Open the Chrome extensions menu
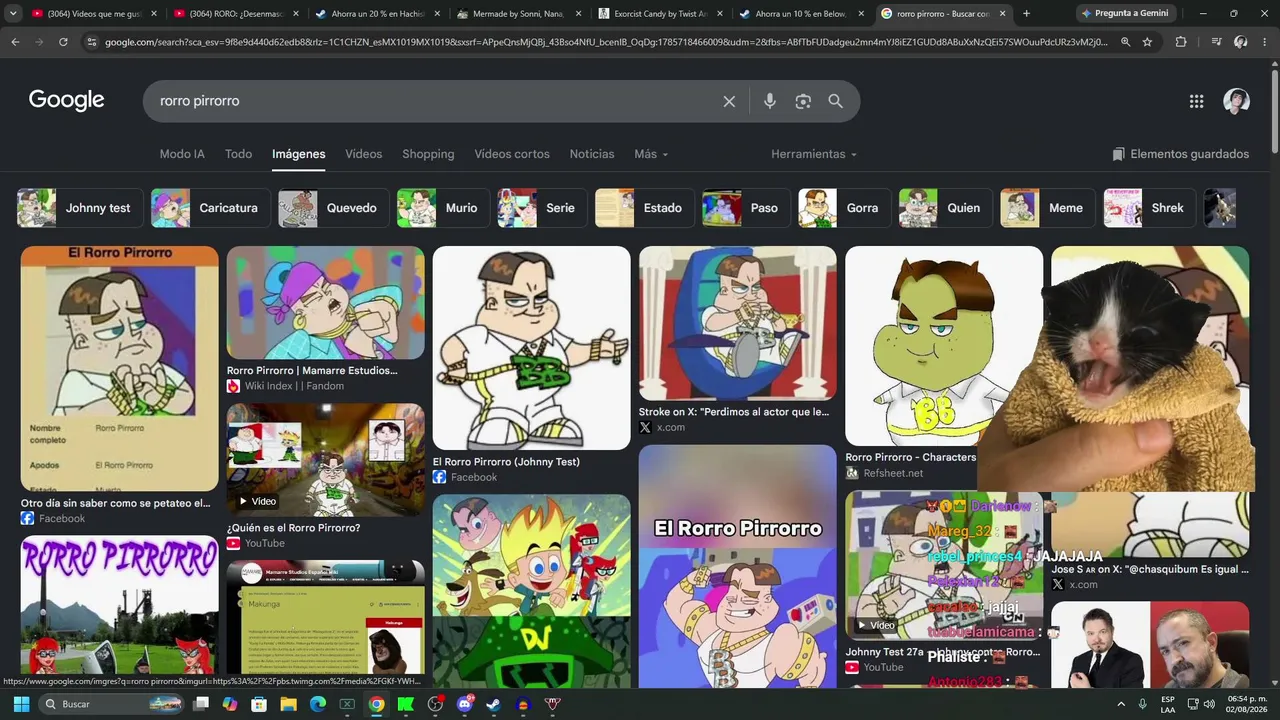The image size is (1280, 720). [x=1181, y=42]
